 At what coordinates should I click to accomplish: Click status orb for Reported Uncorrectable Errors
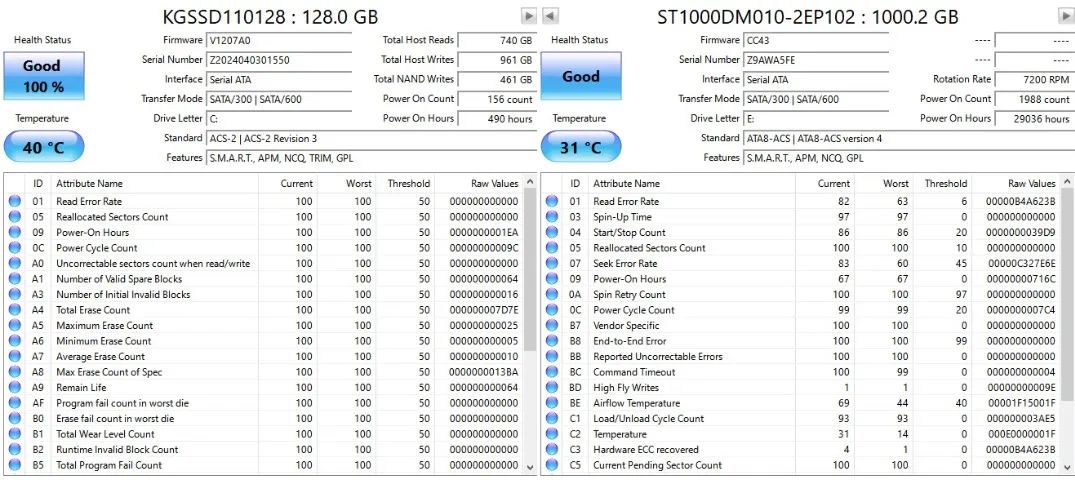point(552,357)
